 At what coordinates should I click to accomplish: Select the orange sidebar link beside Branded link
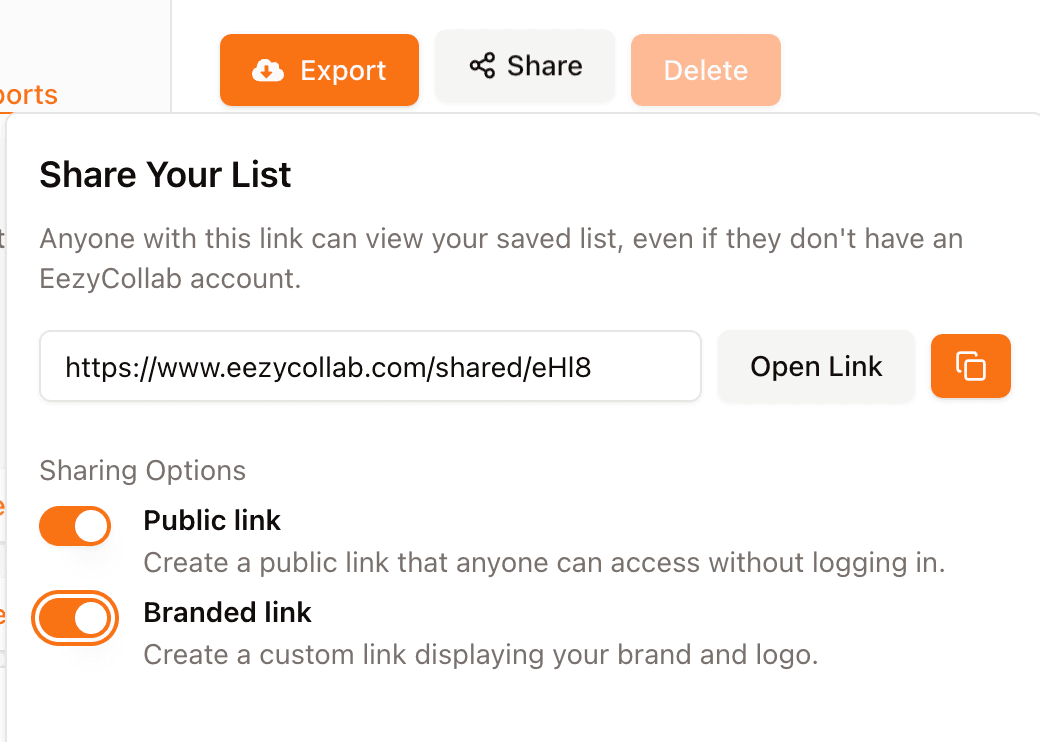tap(3, 614)
